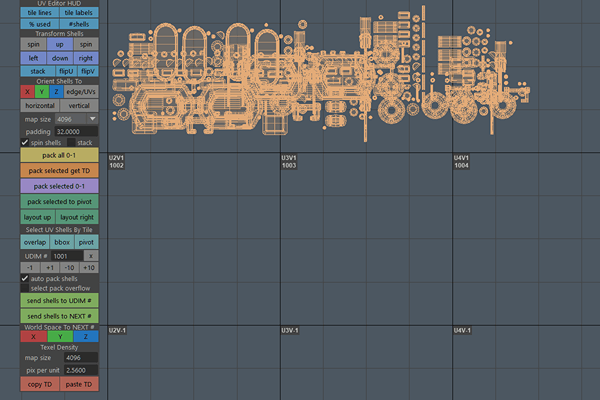Enable the "stack" checkbox beside spin shells

pos(71,142)
